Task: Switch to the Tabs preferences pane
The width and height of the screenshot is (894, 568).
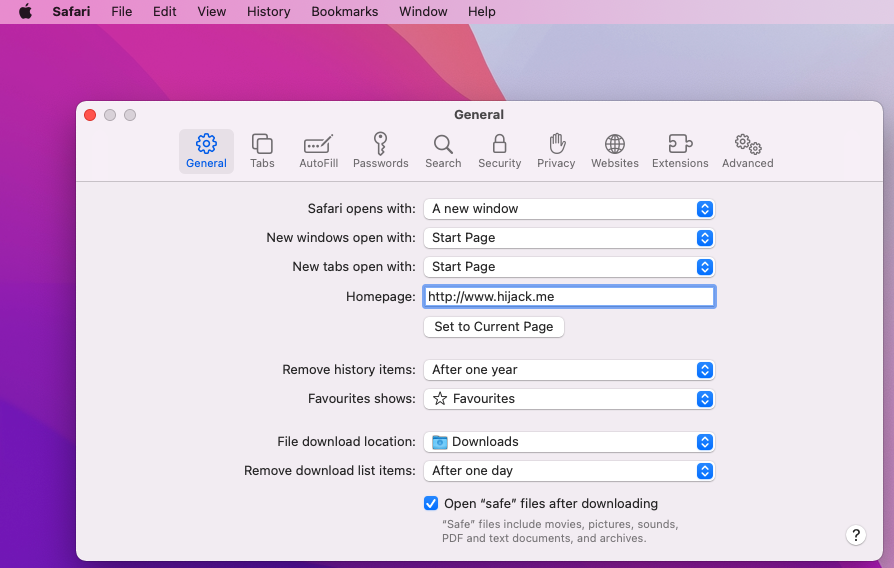Action: click(x=262, y=151)
